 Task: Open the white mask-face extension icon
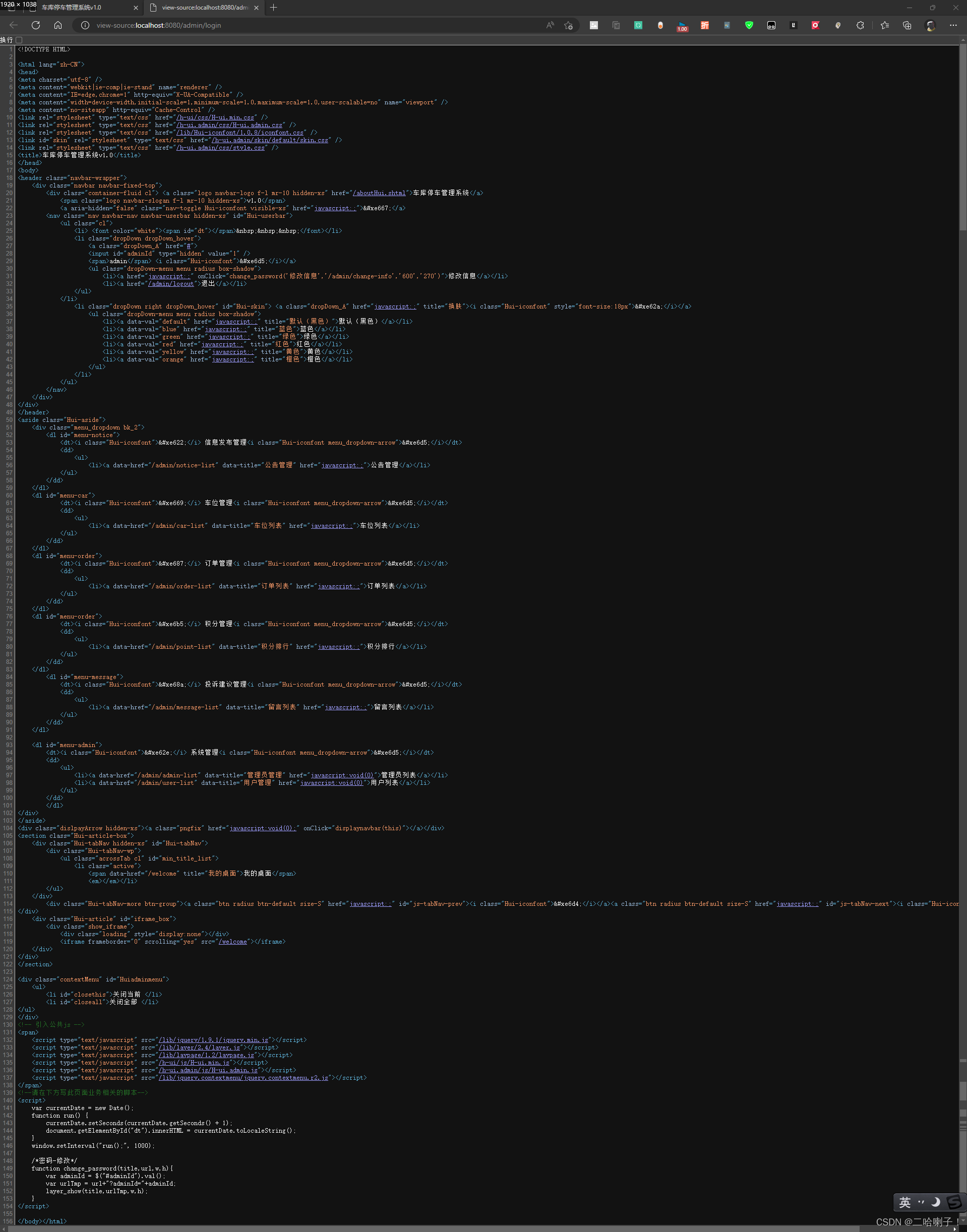771,25
